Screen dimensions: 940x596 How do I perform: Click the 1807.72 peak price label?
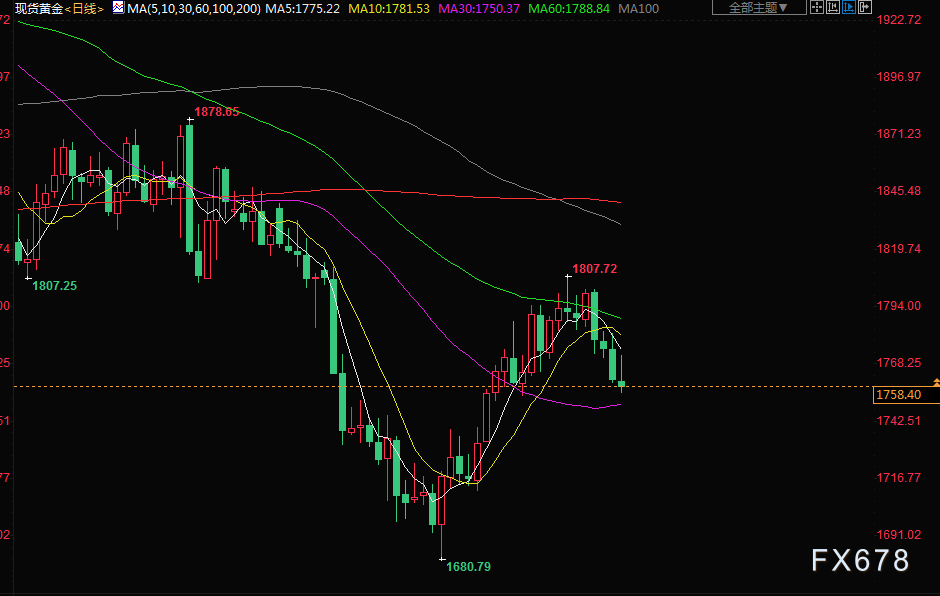coord(594,269)
